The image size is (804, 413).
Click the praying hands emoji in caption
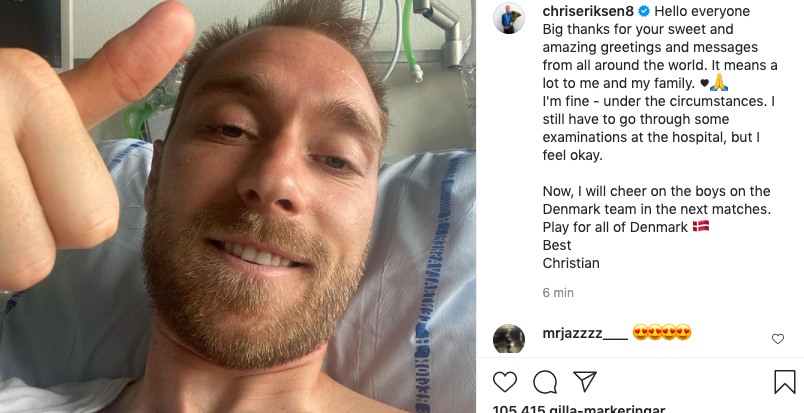(719, 83)
